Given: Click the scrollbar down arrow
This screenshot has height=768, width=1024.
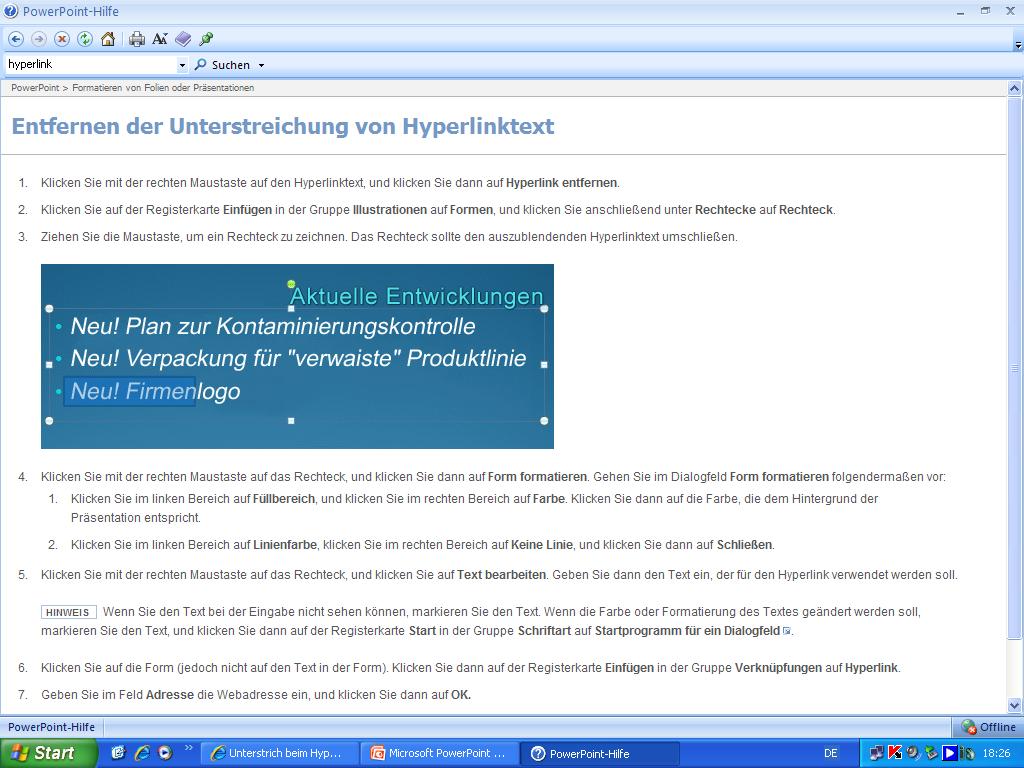Looking at the screenshot, I should pyautogui.click(x=1014, y=705).
